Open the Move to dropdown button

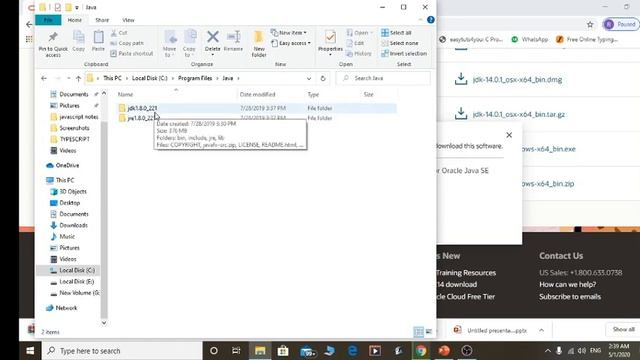point(169,44)
